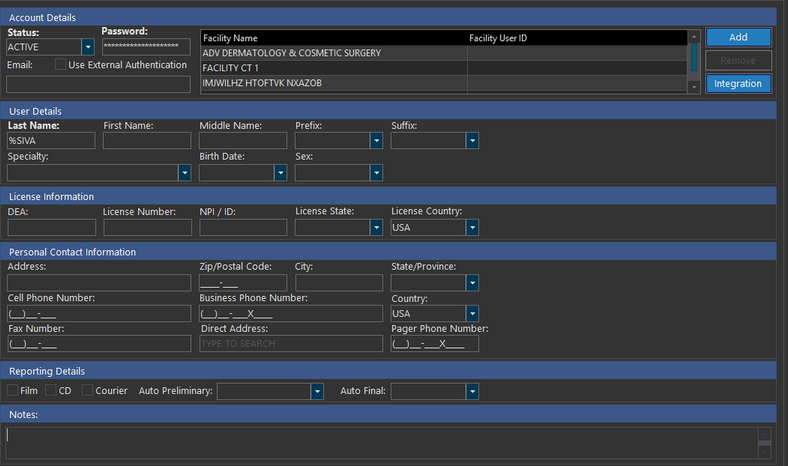Open the Auto Preliminary dropdown
The width and height of the screenshot is (788, 466).
click(317, 391)
